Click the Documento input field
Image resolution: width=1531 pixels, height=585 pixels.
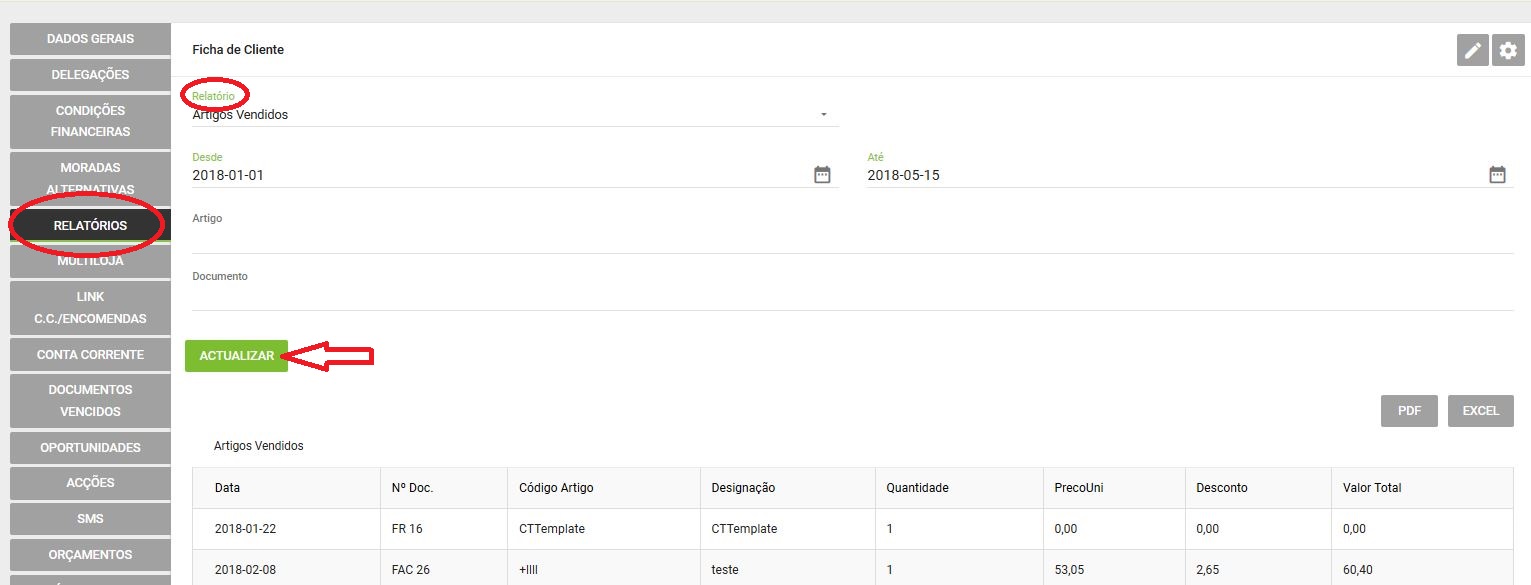coord(852,297)
